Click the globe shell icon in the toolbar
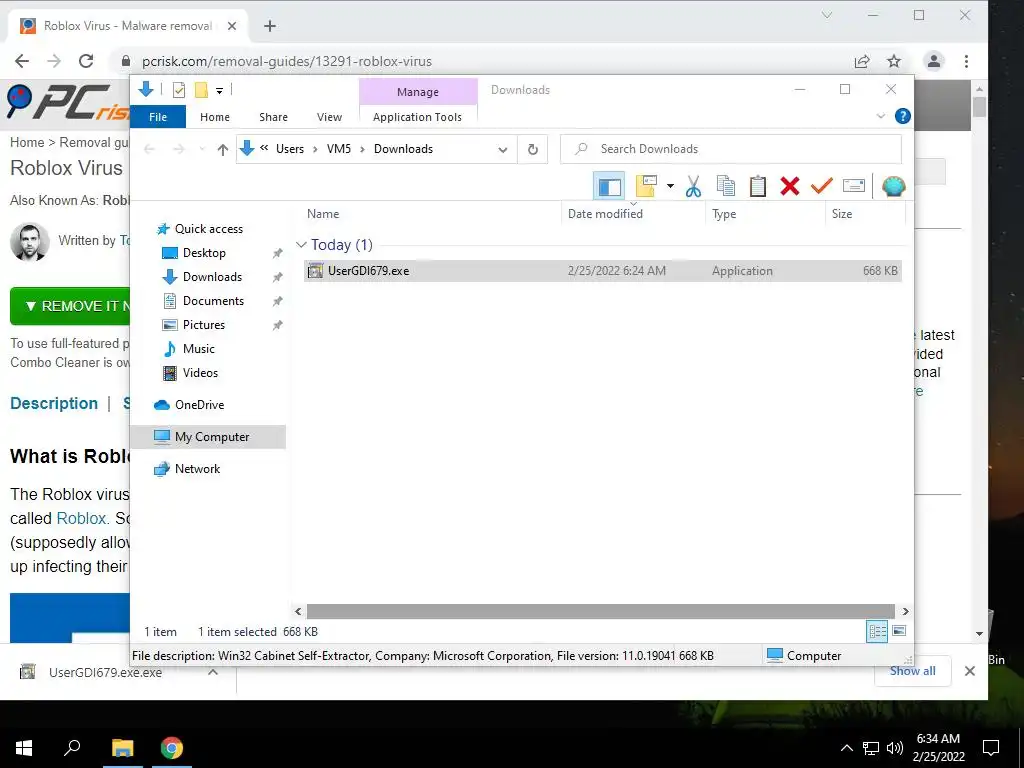The height and width of the screenshot is (768, 1024). [893, 186]
